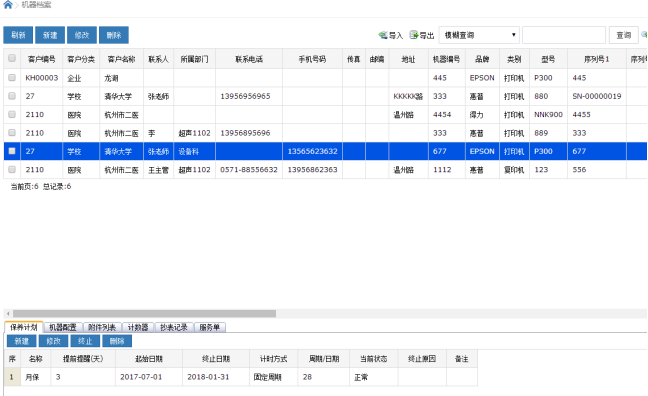Image resolution: width=648 pixels, height=396 pixels.
Task: Click the 手机号码 column header
Action: click(x=312, y=59)
